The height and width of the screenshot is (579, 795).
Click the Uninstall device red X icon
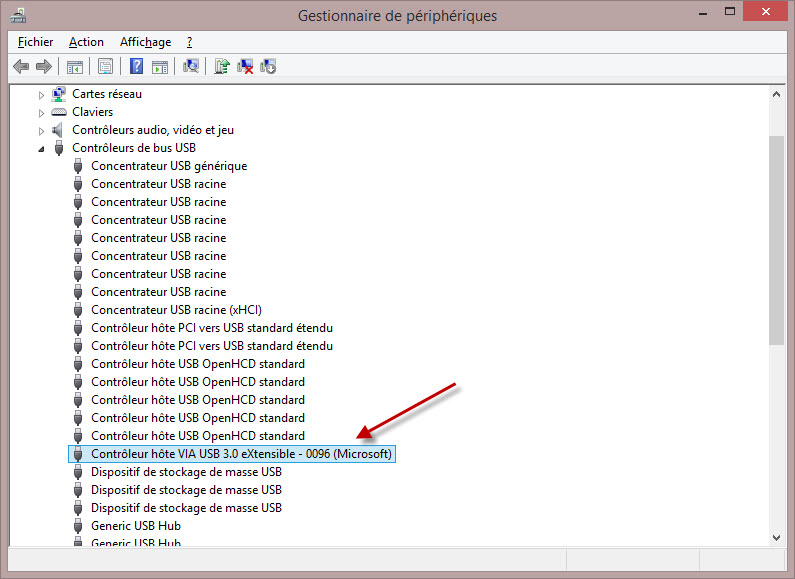pos(245,67)
